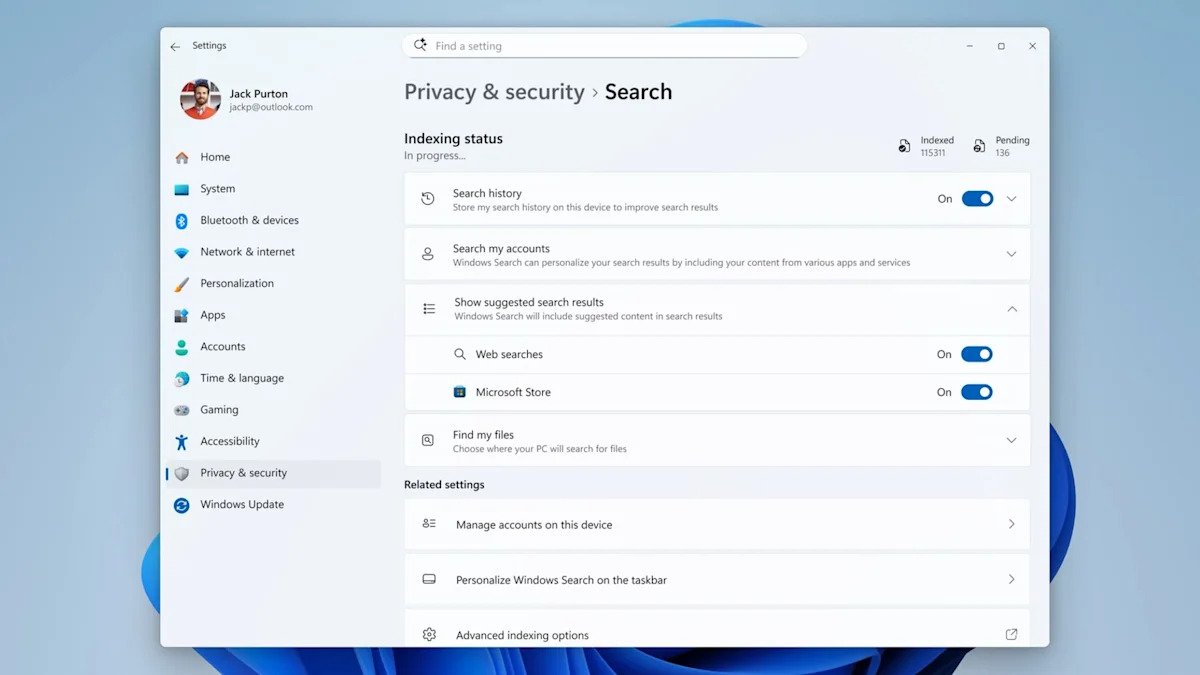Click Manage accounts on this device label

[534, 525]
